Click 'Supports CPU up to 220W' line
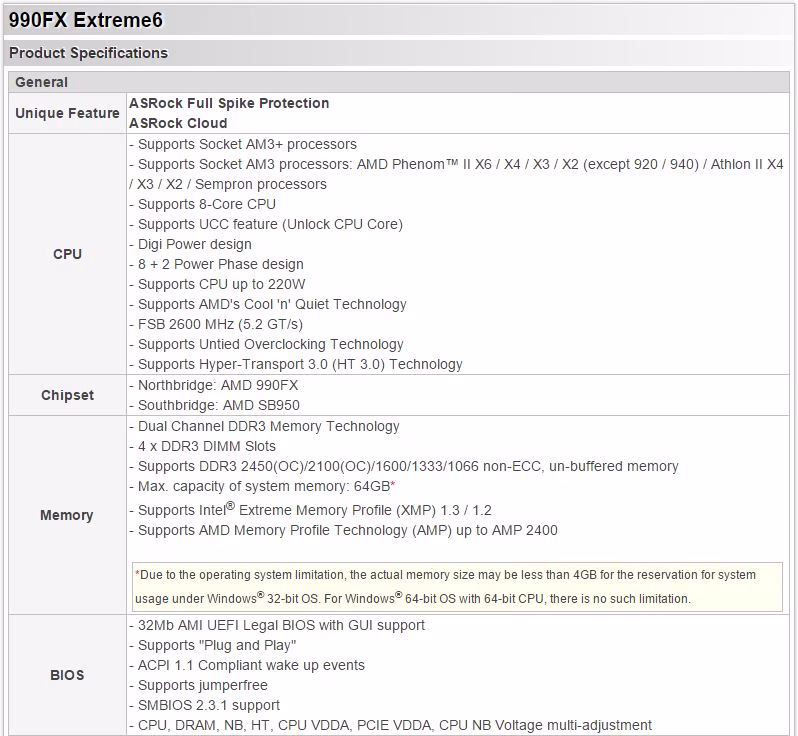 pos(217,284)
